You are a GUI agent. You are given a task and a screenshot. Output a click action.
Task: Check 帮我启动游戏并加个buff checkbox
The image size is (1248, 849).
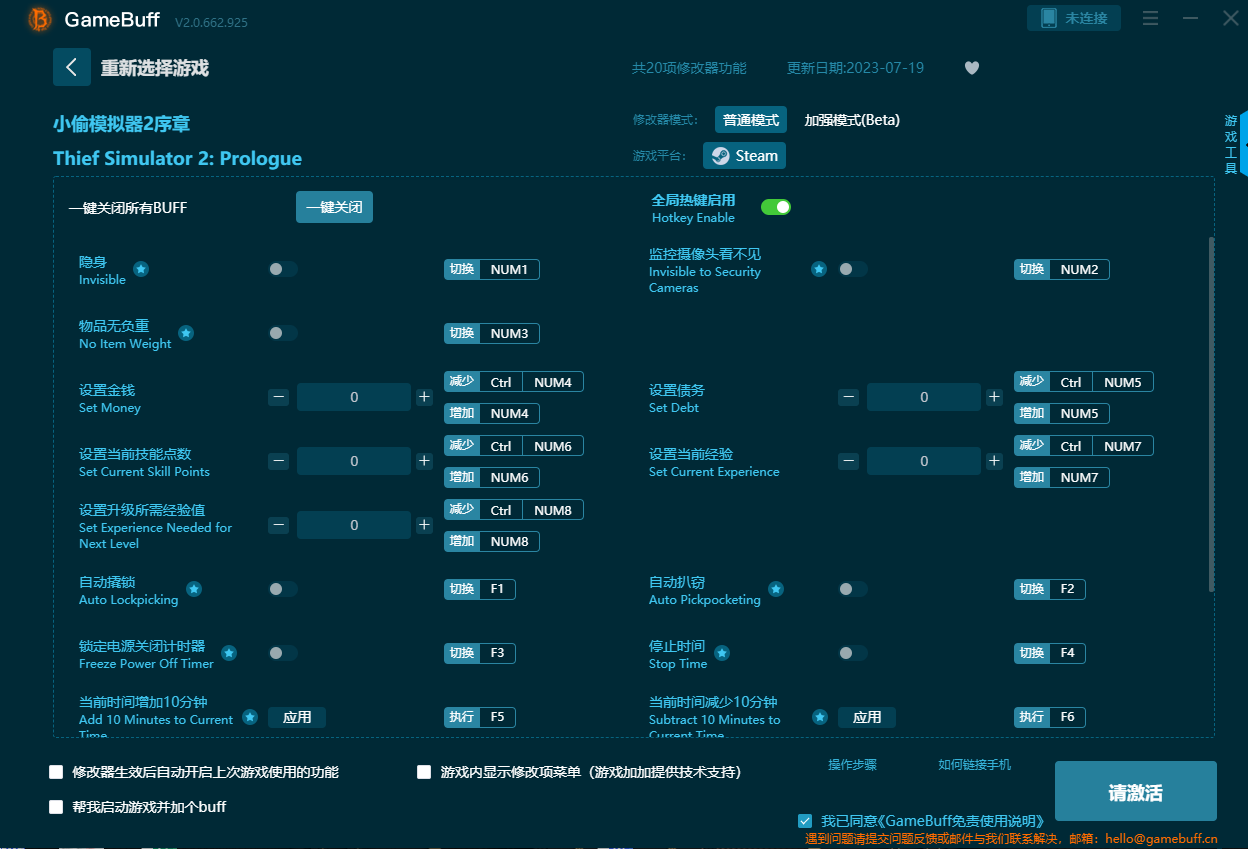[56, 807]
